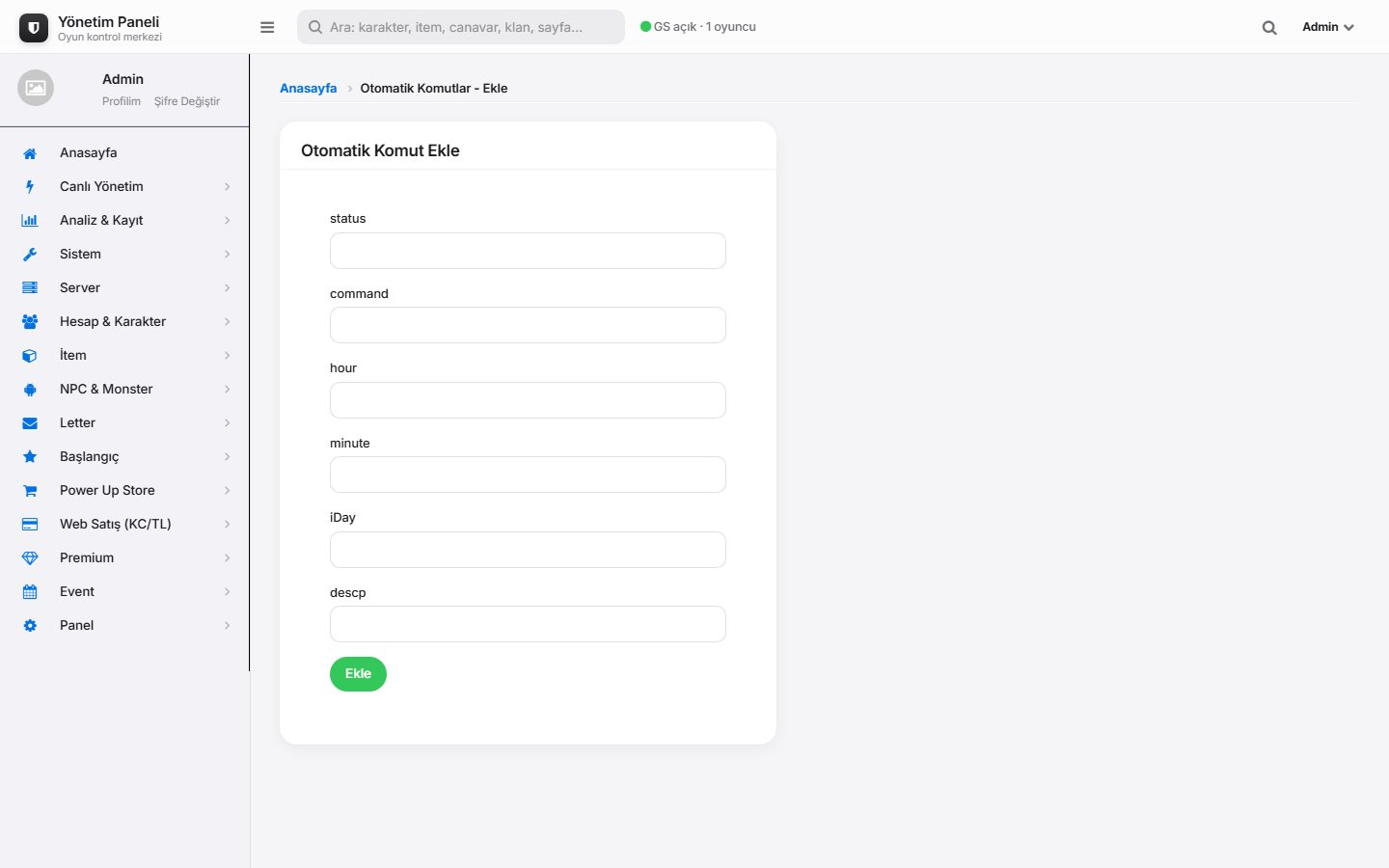Expand the Premium submenu chevron

228,558
